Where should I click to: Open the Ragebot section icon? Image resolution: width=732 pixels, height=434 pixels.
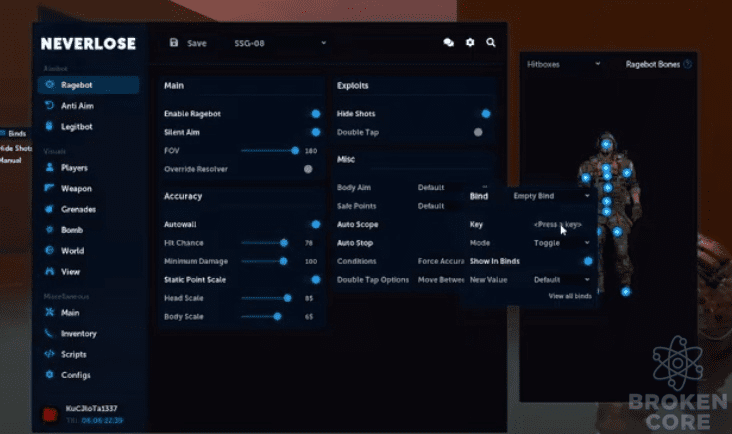[49, 84]
